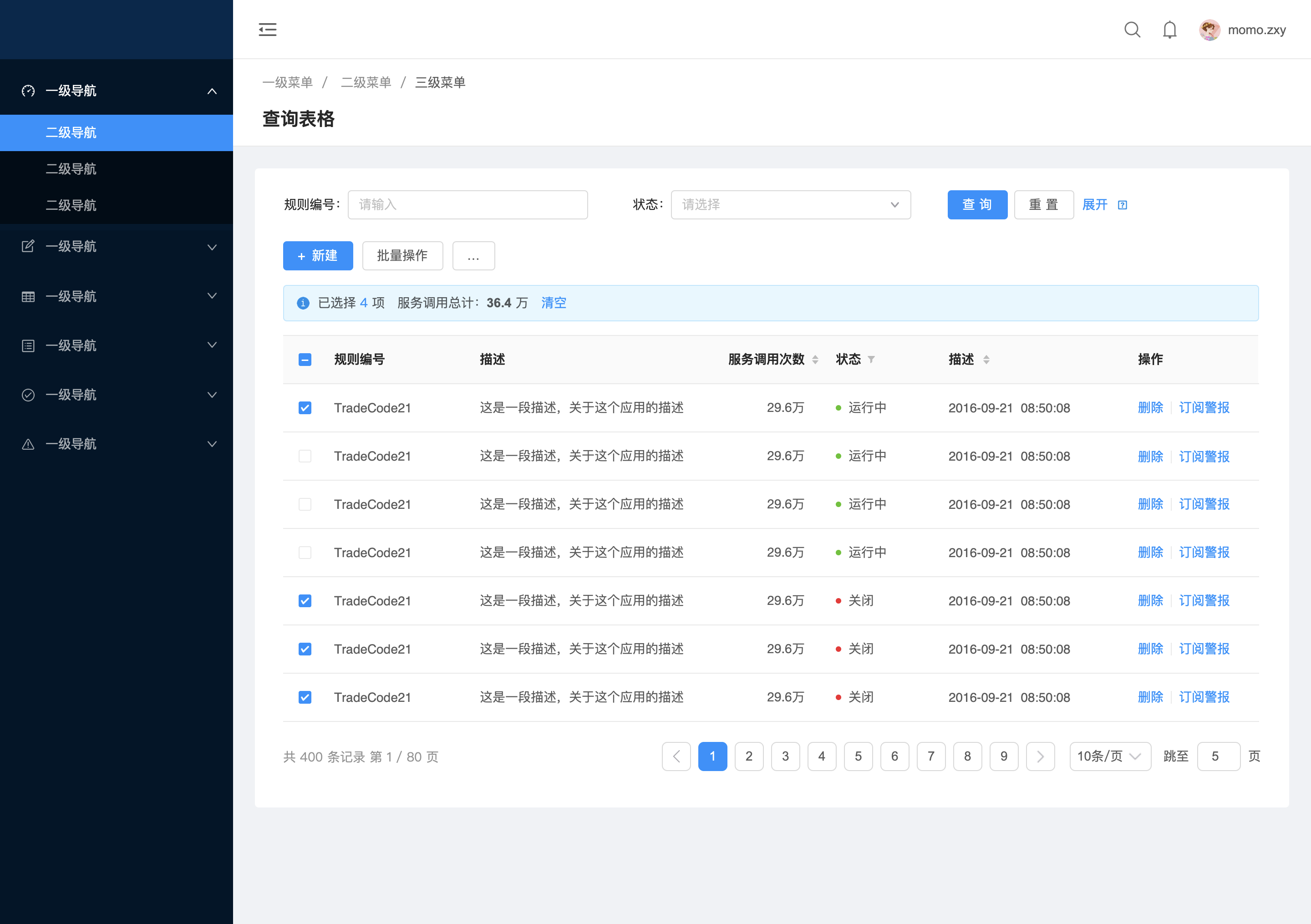Uncheck the last row's checkbox
The width and height of the screenshot is (1311, 924).
coord(305,697)
